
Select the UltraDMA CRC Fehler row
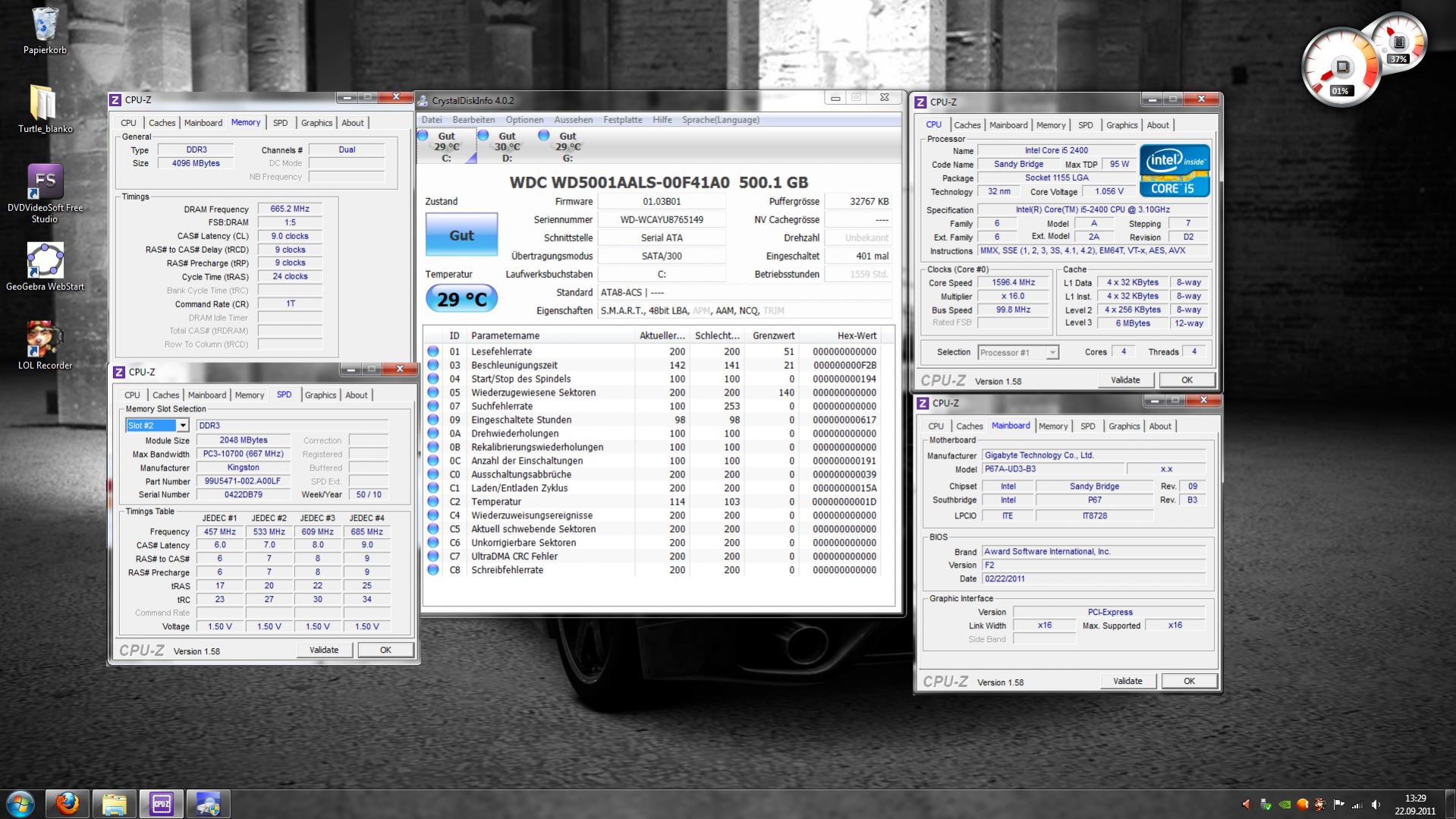coord(659,556)
